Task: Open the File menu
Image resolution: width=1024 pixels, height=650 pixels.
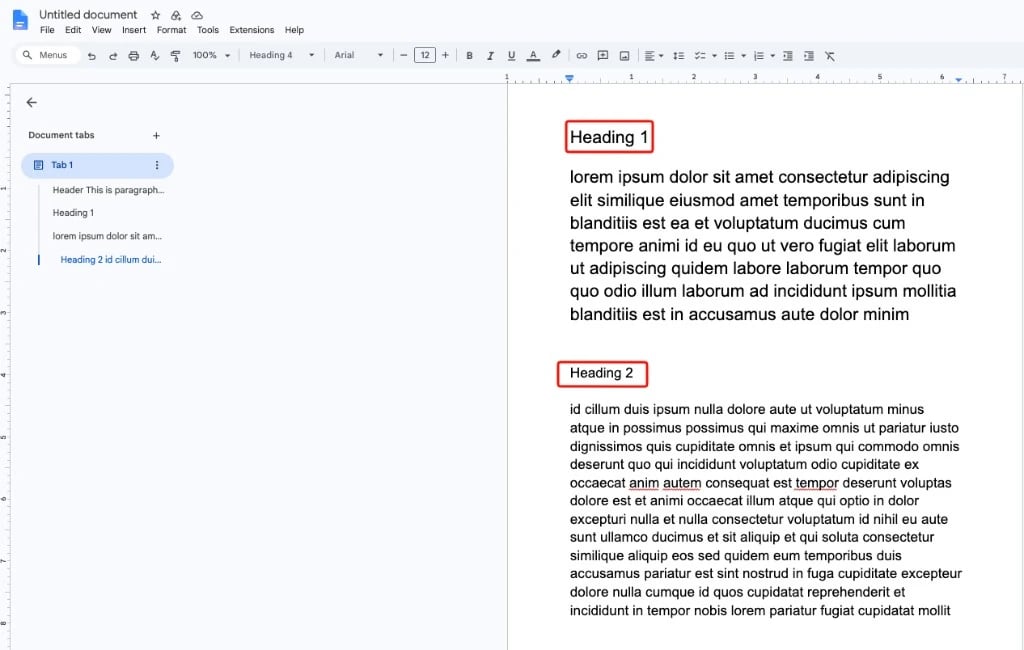Action: point(47,30)
